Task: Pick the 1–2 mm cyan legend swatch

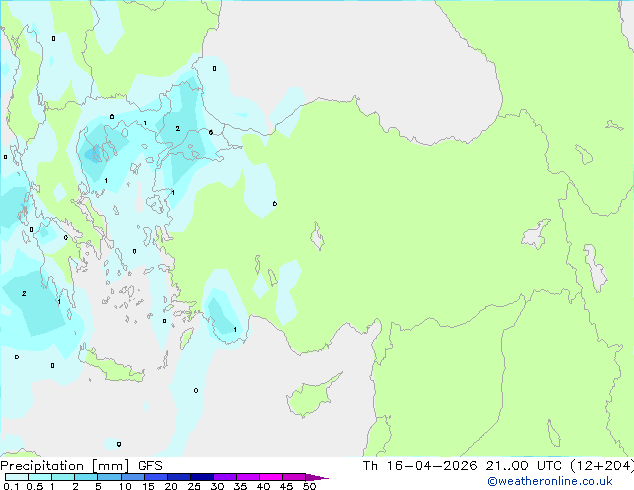Action: coord(63,477)
